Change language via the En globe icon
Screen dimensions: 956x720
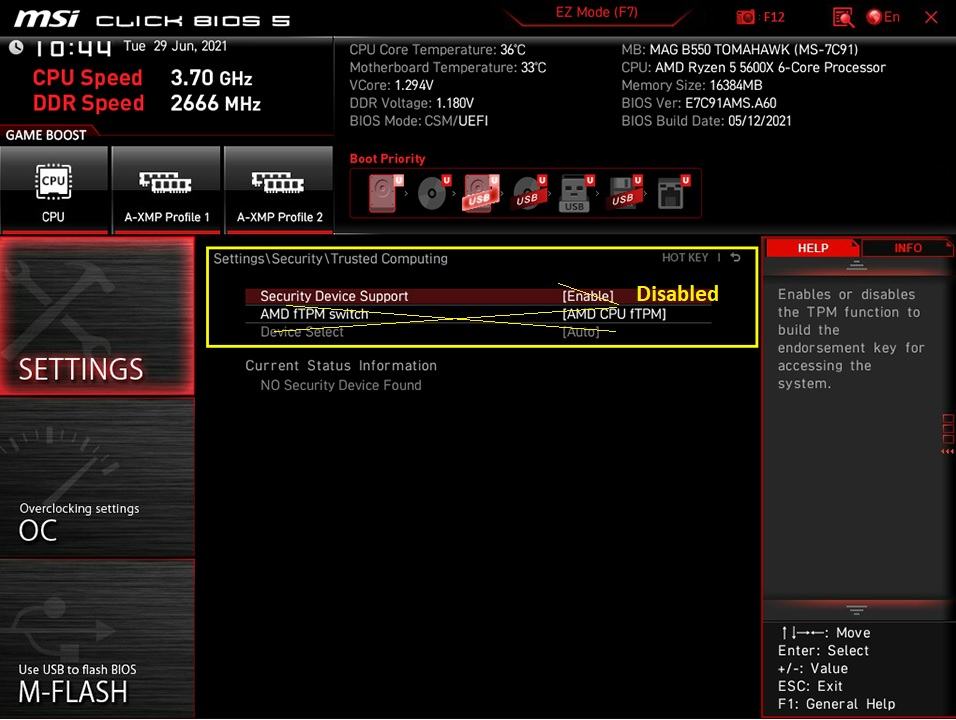(883, 17)
